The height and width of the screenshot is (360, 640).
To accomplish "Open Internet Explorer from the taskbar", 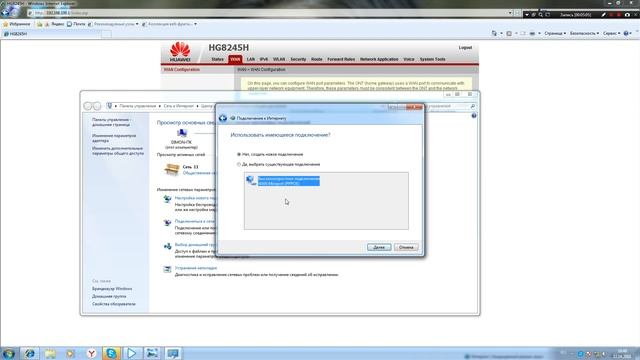I will [x=29, y=353].
